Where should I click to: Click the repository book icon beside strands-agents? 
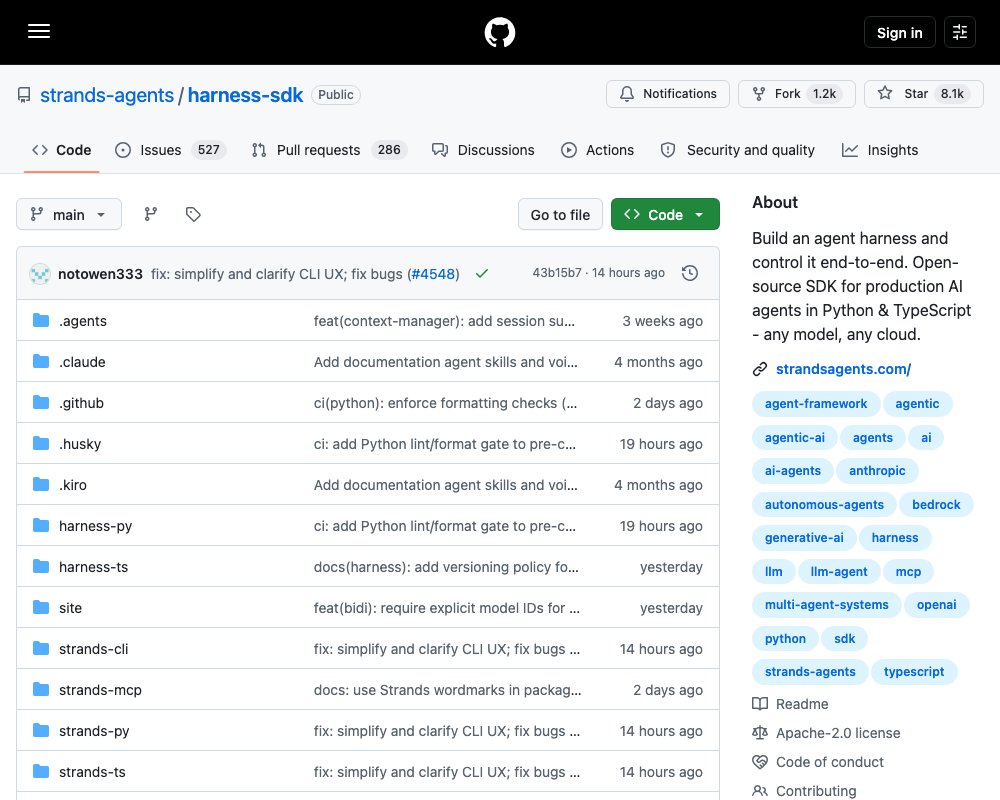(x=24, y=95)
